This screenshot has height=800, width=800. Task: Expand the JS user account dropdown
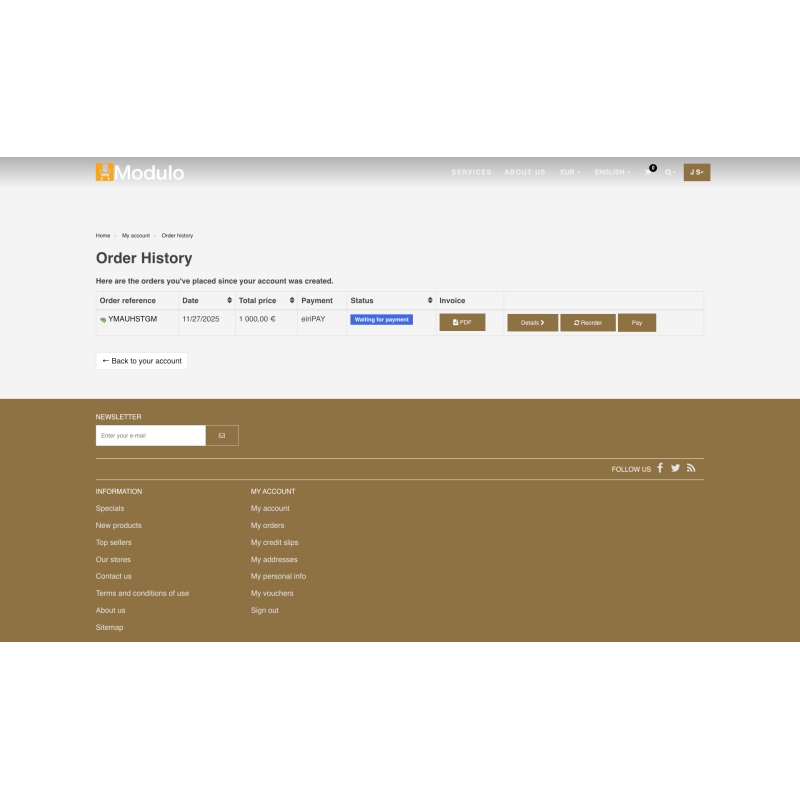pyautogui.click(x=696, y=172)
